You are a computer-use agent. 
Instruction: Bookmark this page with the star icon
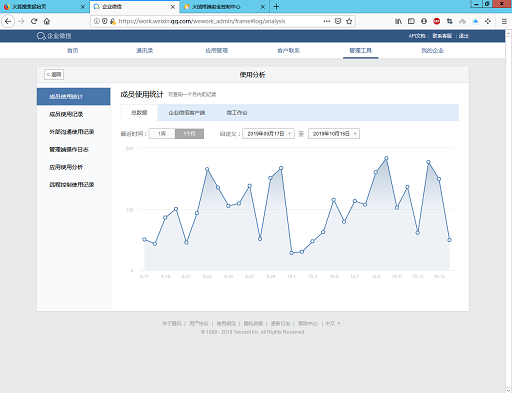(x=349, y=21)
